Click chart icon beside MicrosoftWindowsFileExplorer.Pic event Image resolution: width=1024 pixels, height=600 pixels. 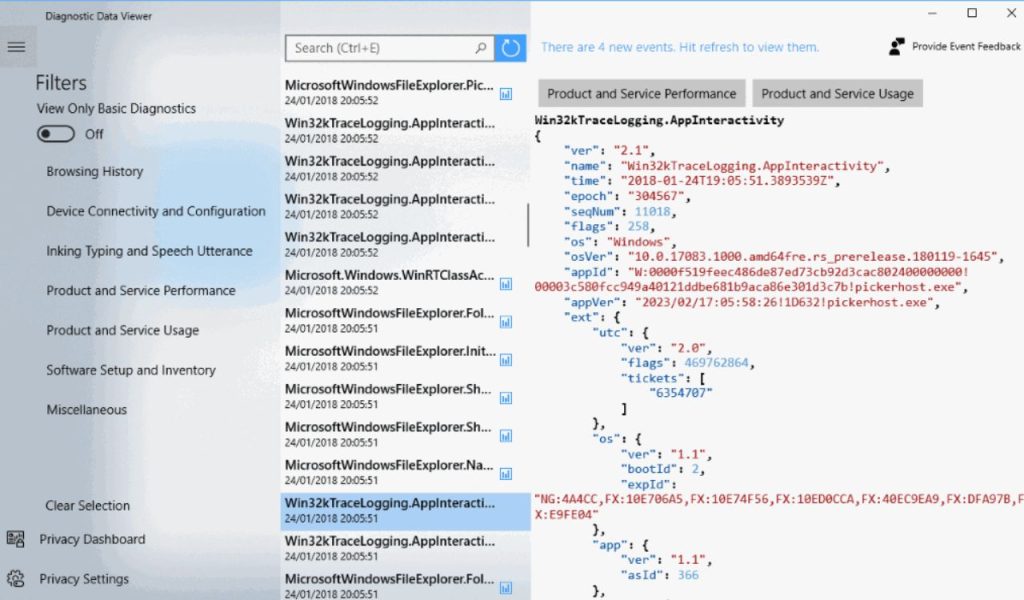point(506,93)
